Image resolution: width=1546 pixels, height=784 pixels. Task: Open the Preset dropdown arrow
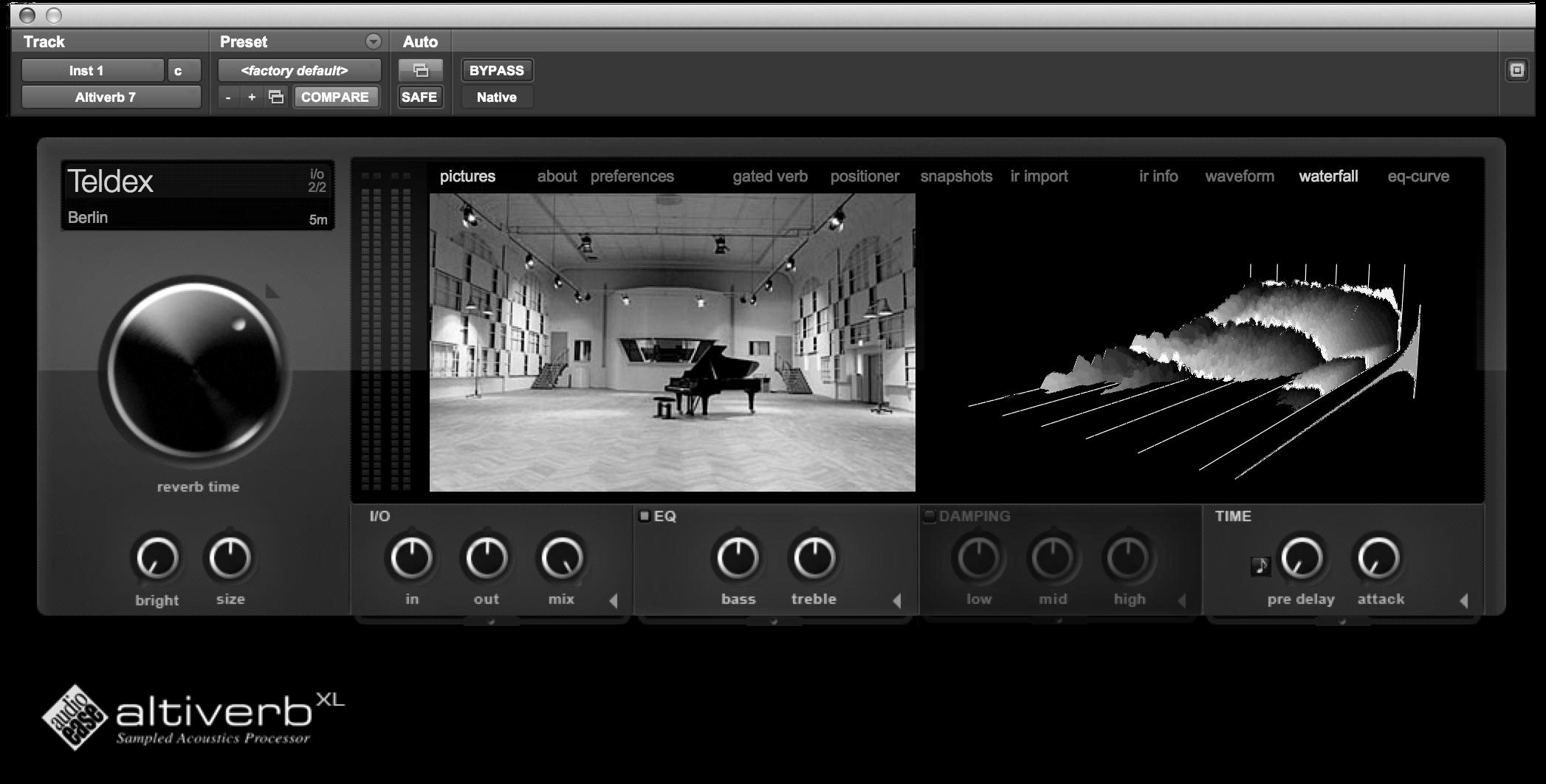tap(374, 41)
